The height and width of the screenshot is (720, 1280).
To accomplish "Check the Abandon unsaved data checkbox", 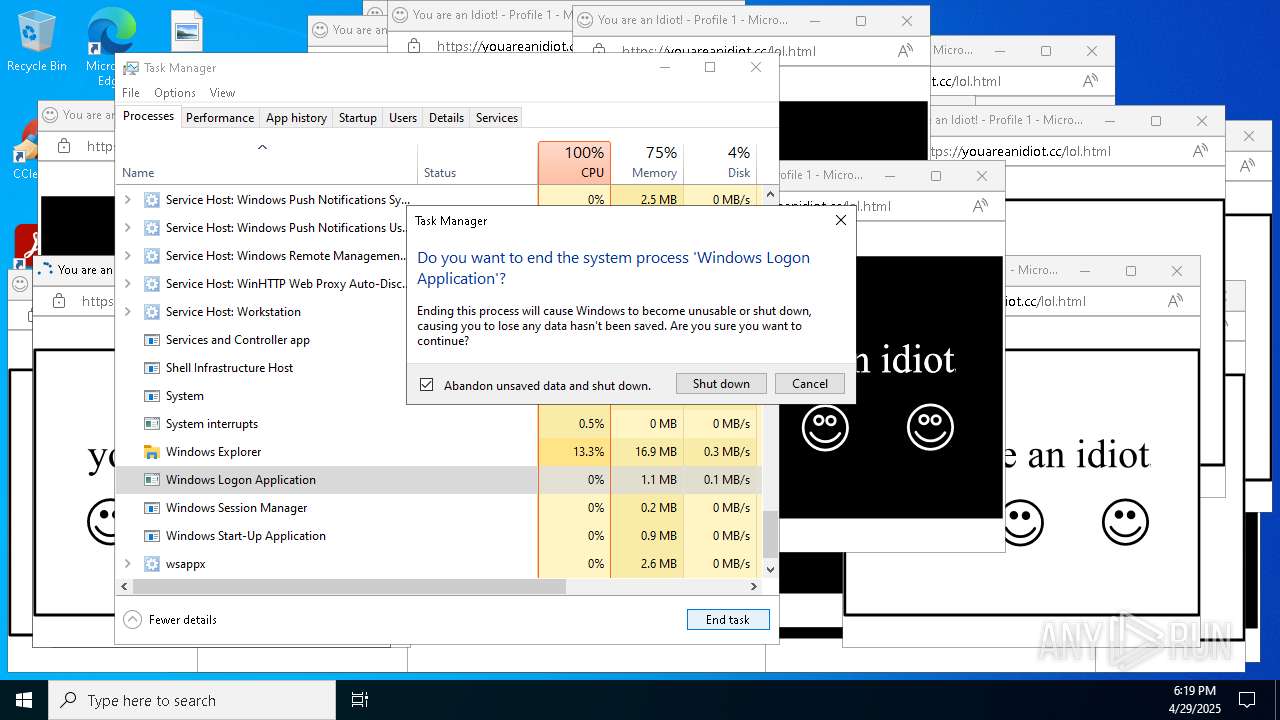I will pos(427,384).
